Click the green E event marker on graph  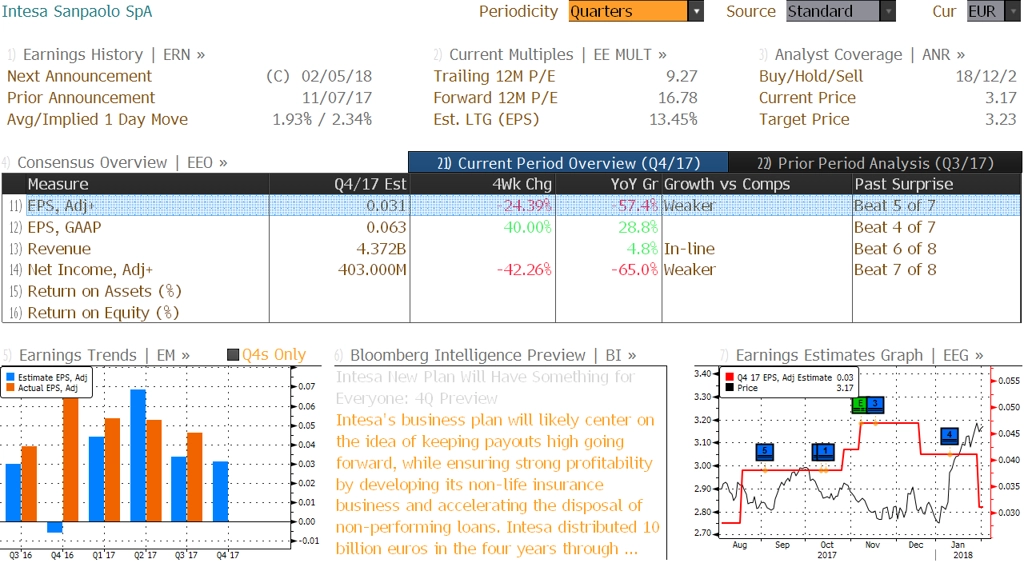[860, 405]
